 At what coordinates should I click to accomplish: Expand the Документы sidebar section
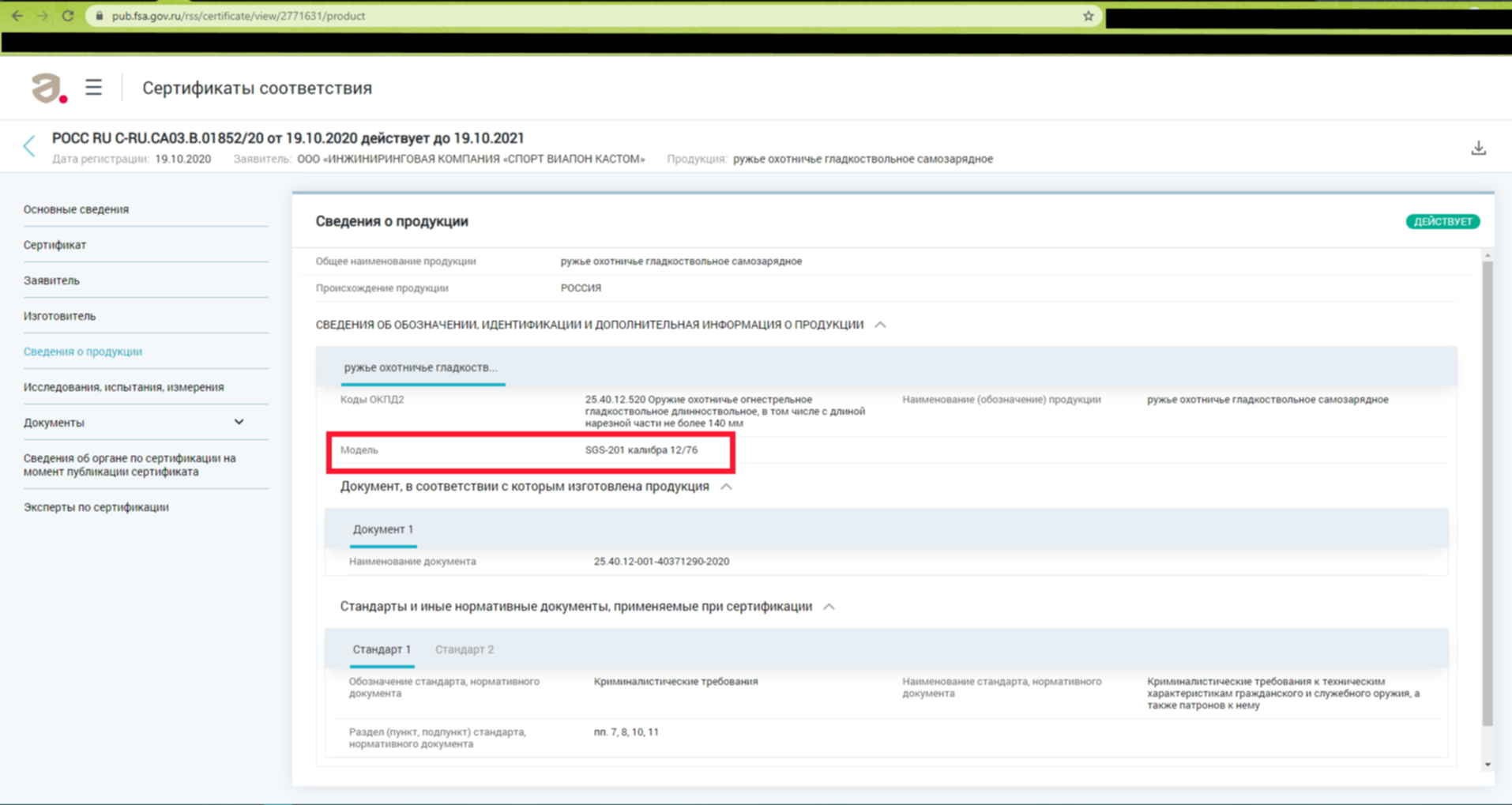pyautogui.click(x=239, y=422)
